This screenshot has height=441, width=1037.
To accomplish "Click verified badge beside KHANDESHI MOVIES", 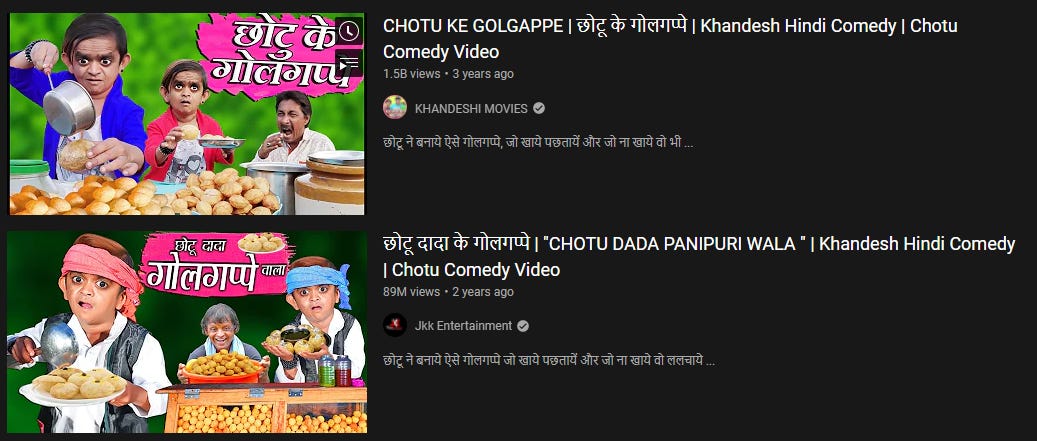I will 539,108.
